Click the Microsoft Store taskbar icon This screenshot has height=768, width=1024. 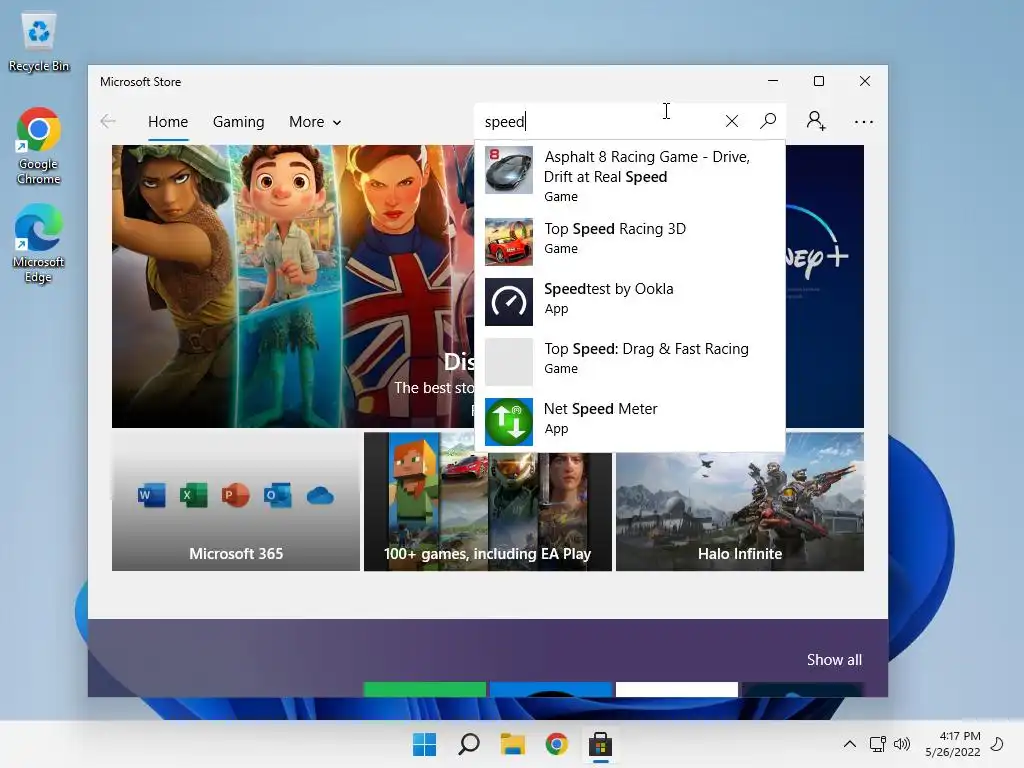point(600,744)
